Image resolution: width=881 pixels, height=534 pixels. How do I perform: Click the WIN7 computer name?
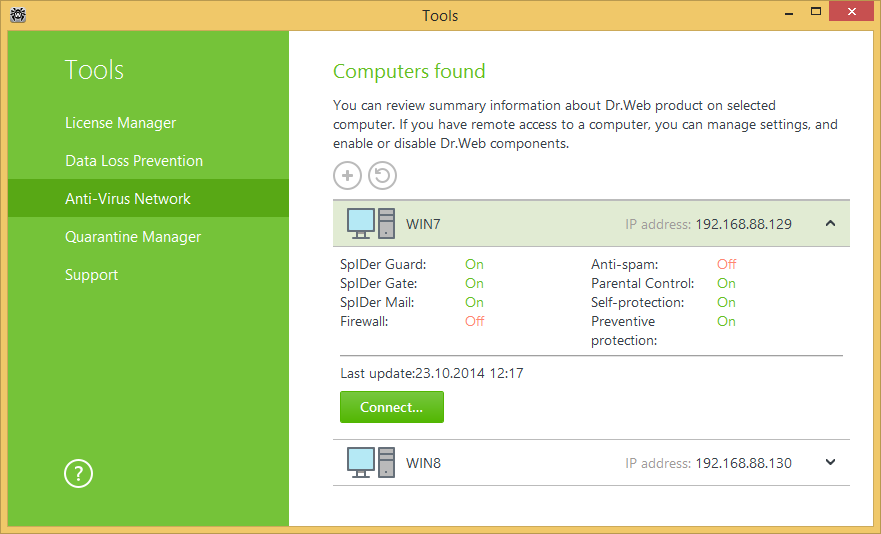tap(423, 224)
